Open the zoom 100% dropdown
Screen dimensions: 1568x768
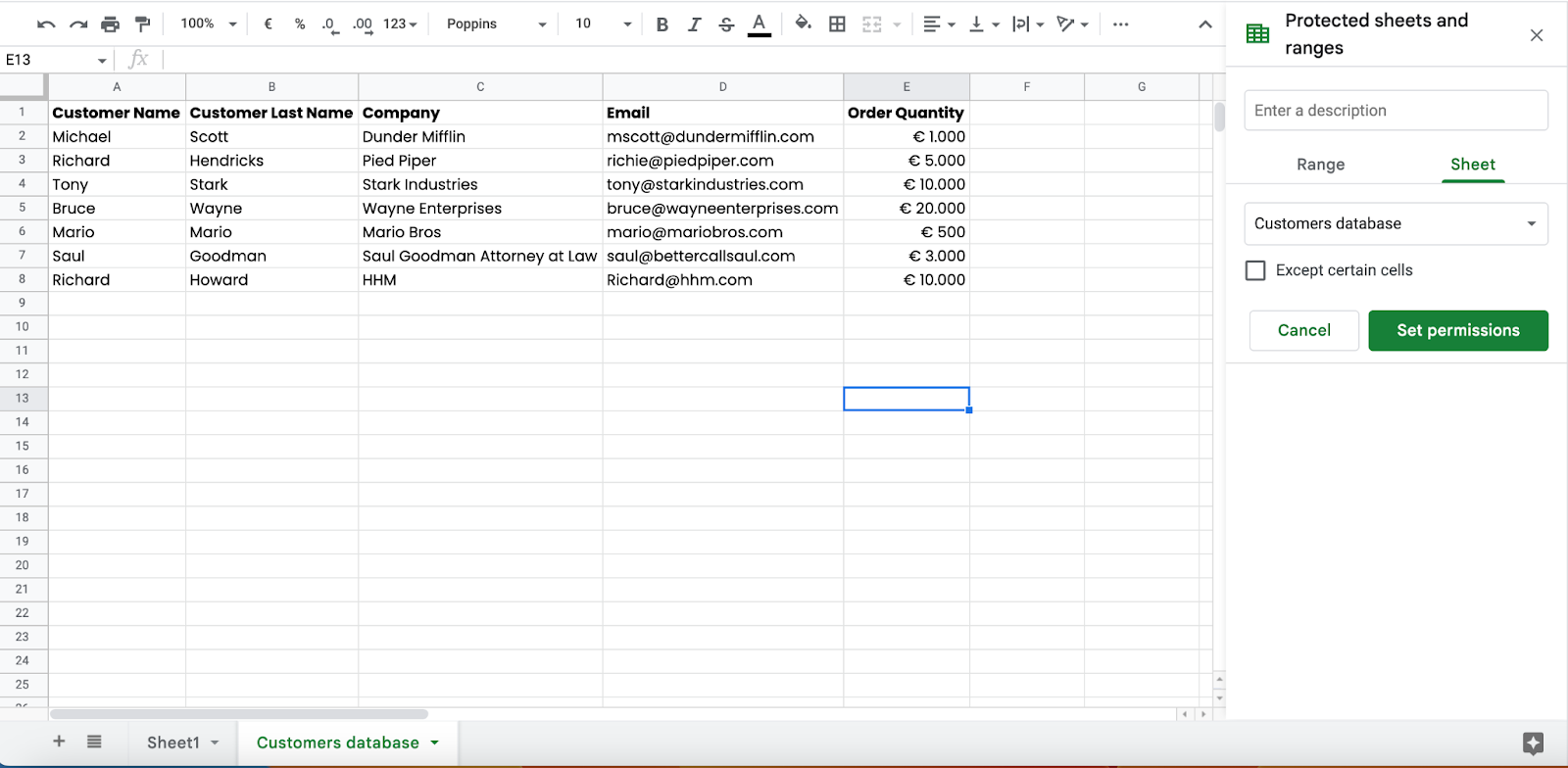[x=210, y=24]
